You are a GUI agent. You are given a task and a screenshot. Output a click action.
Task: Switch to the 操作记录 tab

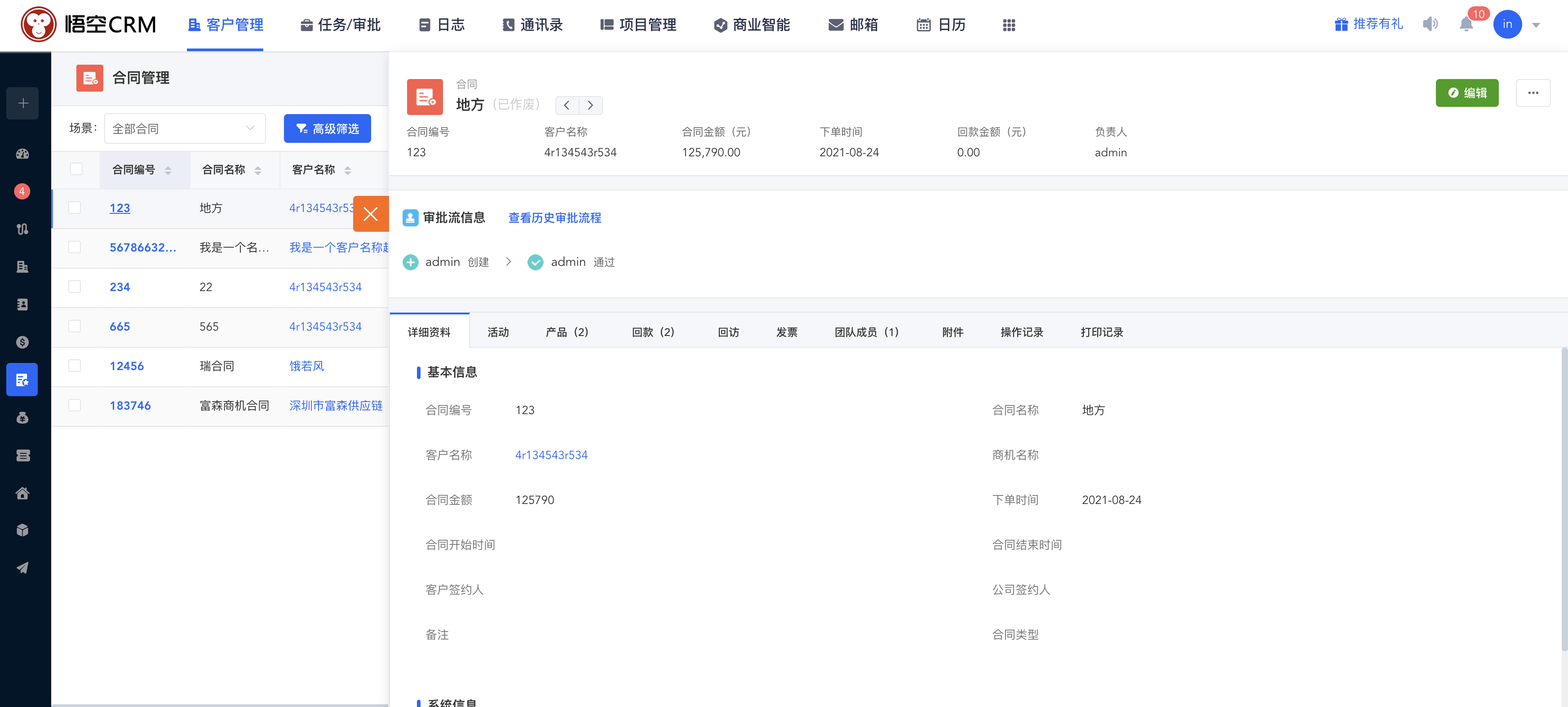pyautogui.click(x=1021, y=332)
